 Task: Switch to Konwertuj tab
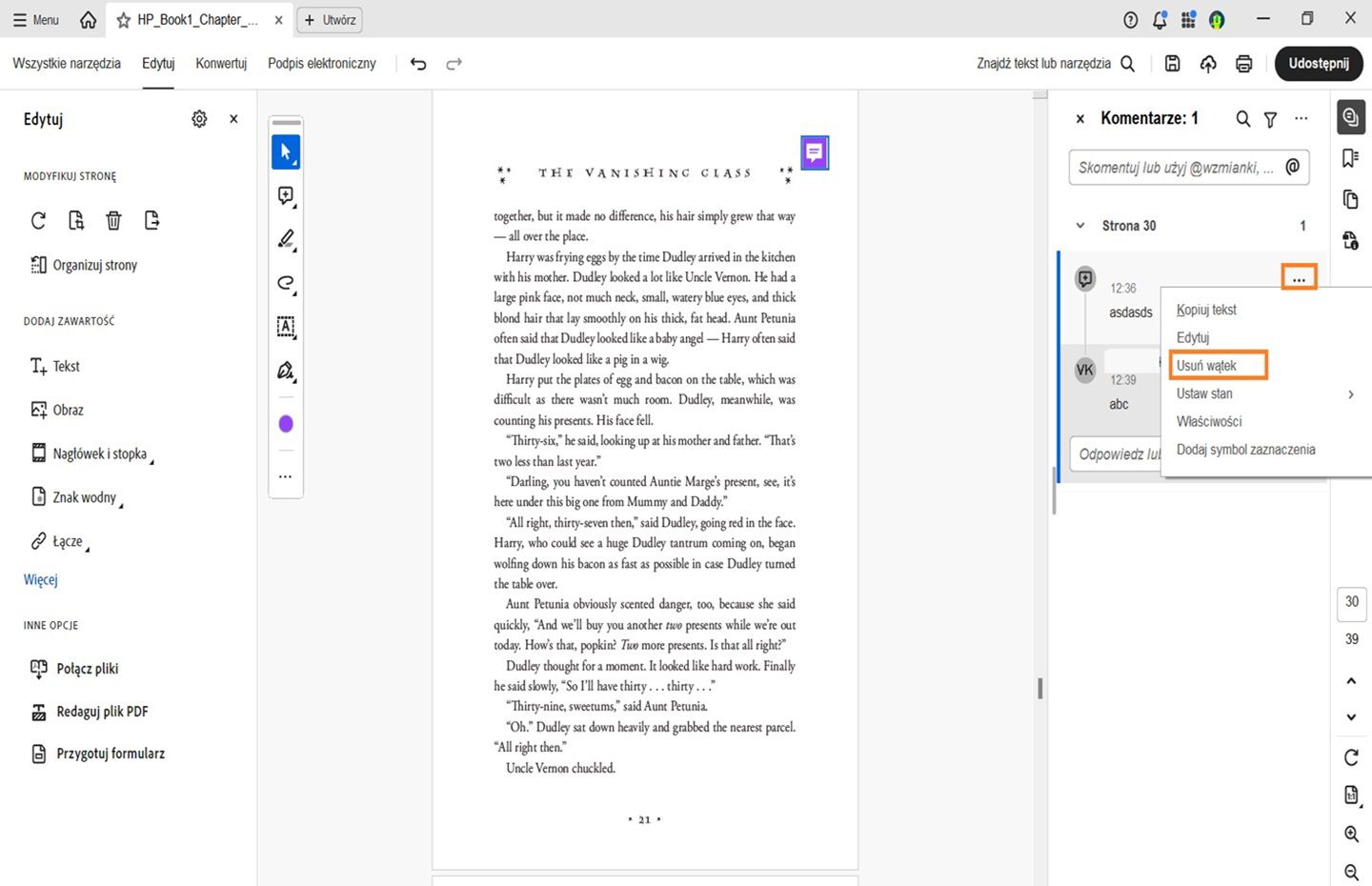(221, 63)
